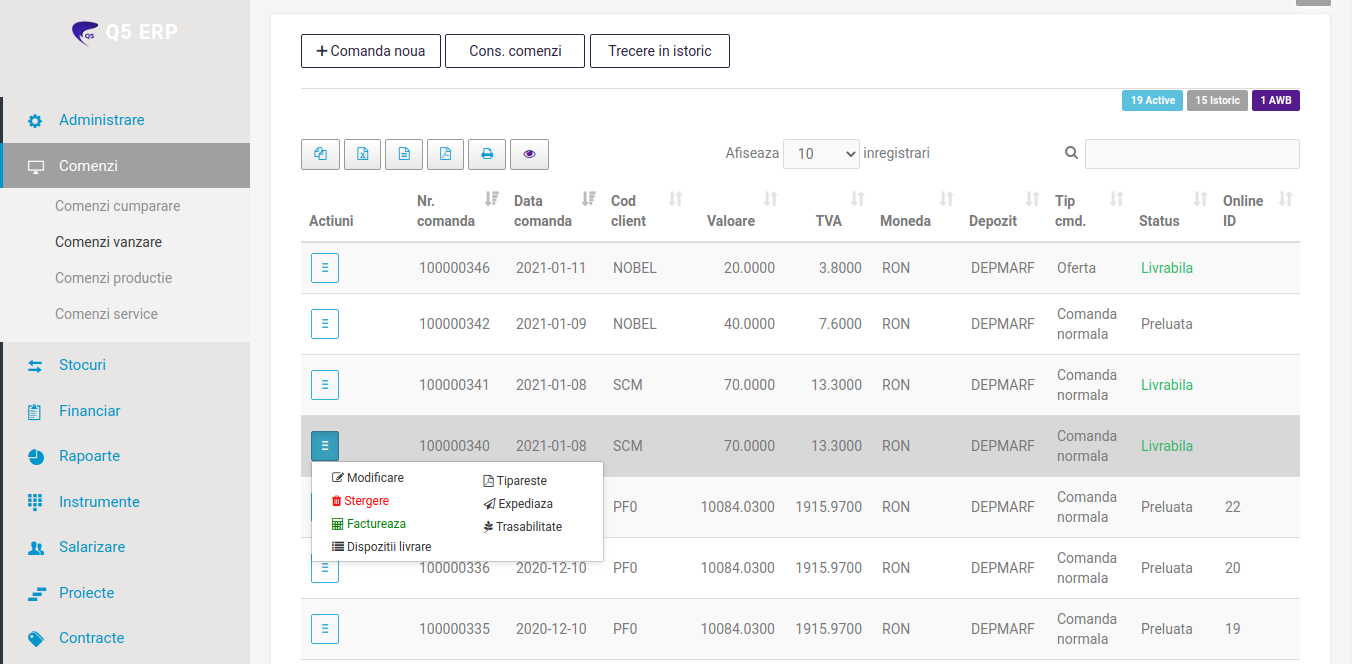The height and width of the screenshot is (664, 1352).
Task: Click the copy table toolbar icon
Action: (x=320, y=154)
